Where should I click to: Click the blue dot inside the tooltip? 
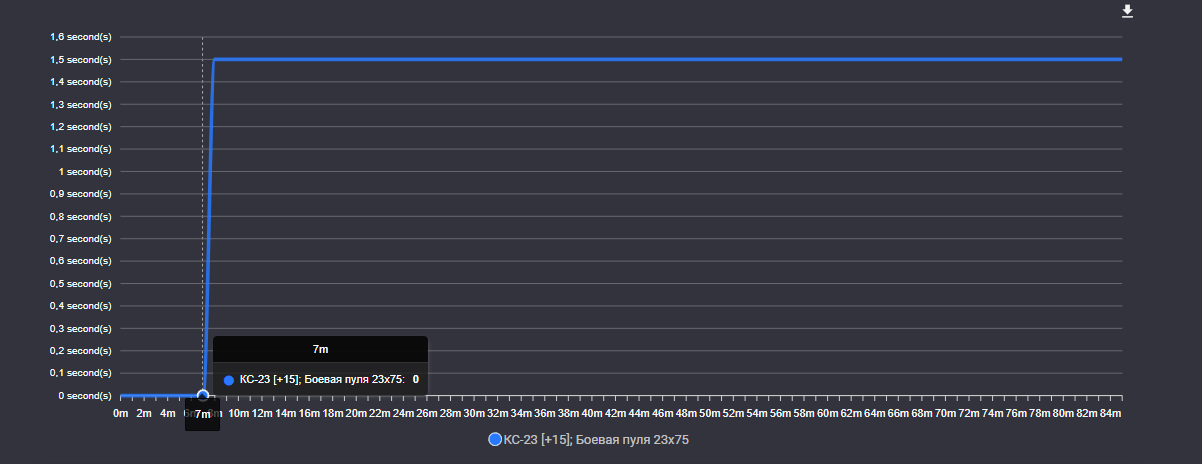tap(229, 380)
